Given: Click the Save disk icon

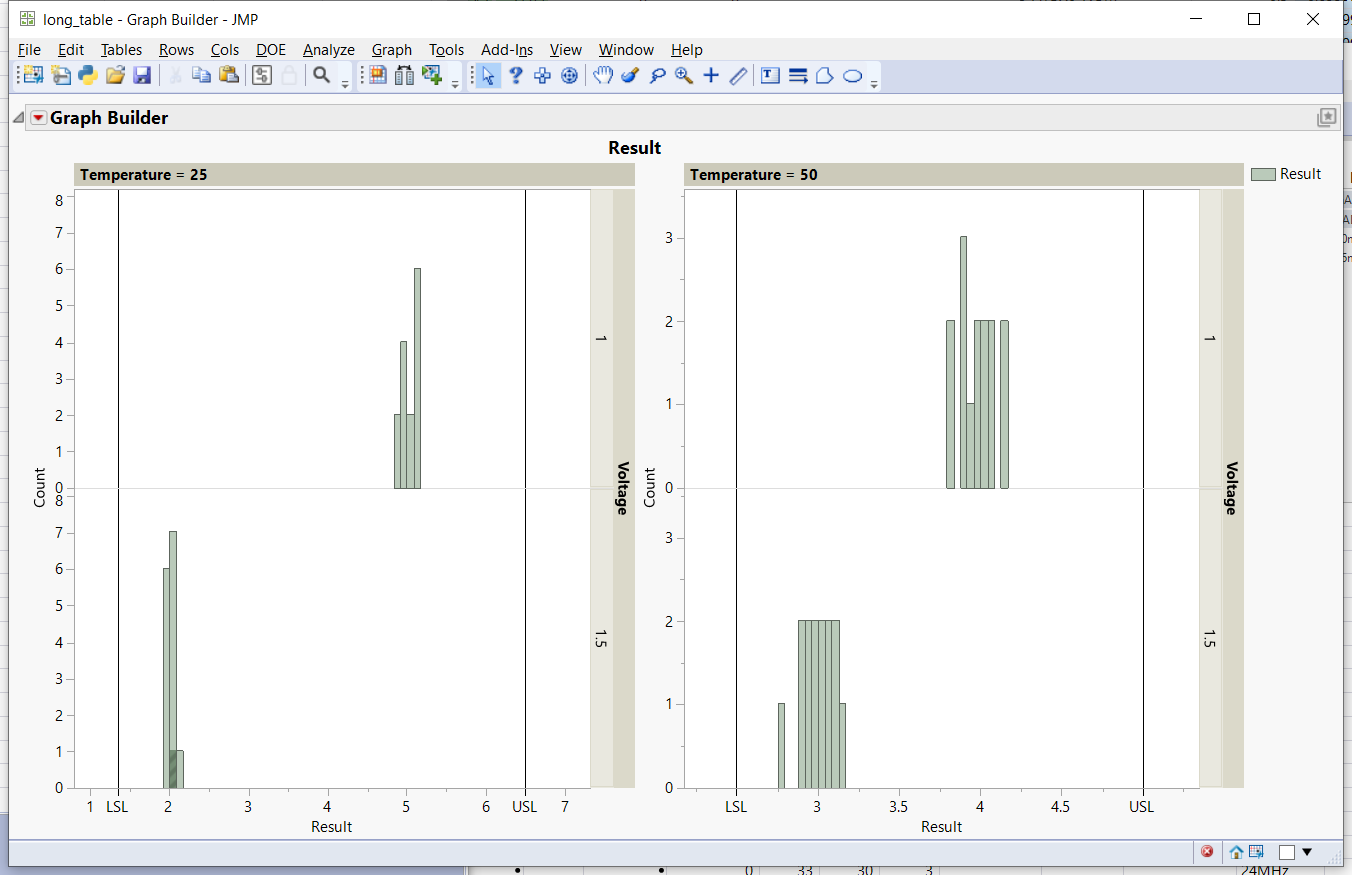Looking at the screenshot, I should pyautogui.click(x=142, y=75).
